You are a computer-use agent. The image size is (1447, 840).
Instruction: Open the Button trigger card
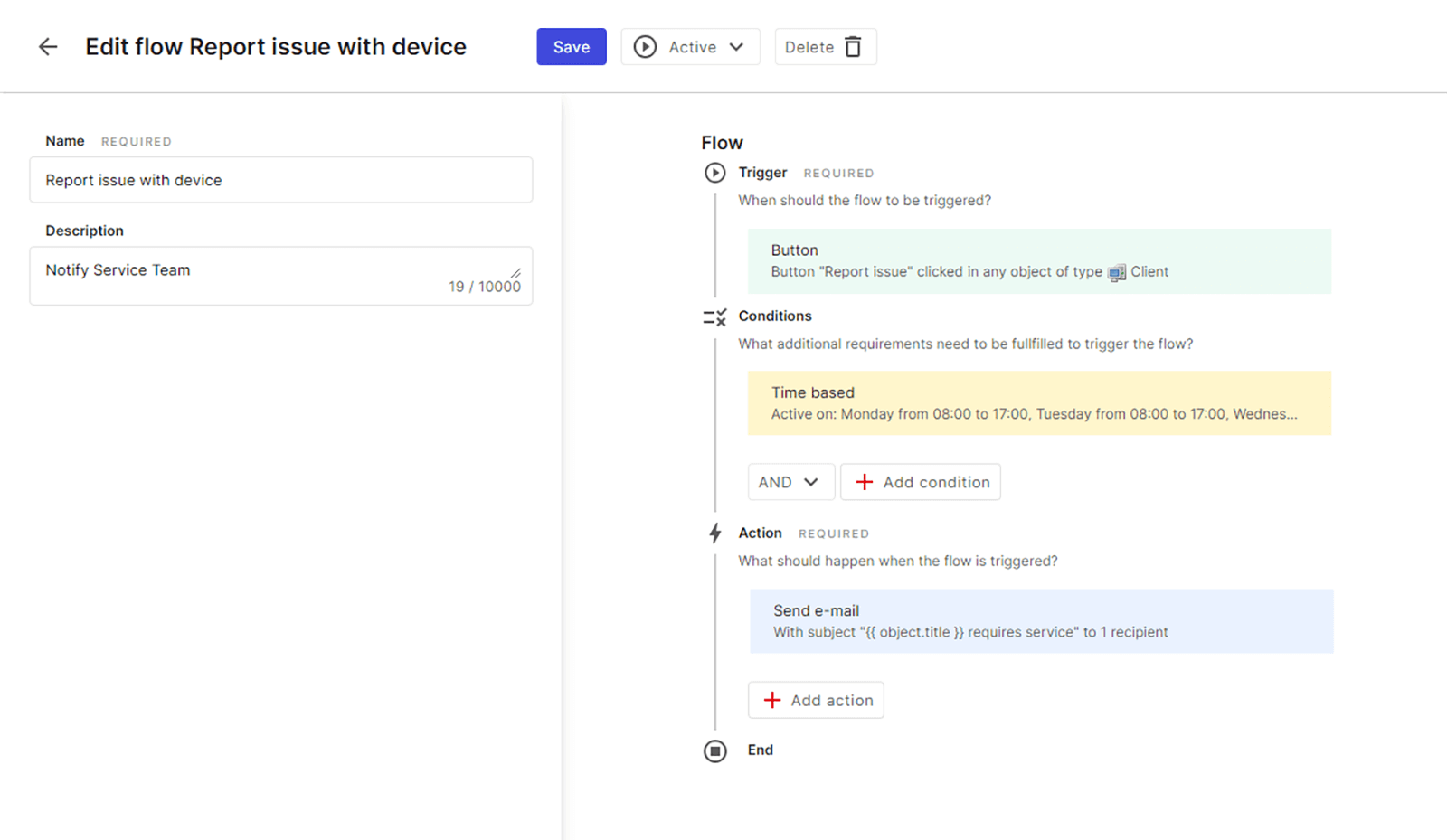tap(1038, 261)
